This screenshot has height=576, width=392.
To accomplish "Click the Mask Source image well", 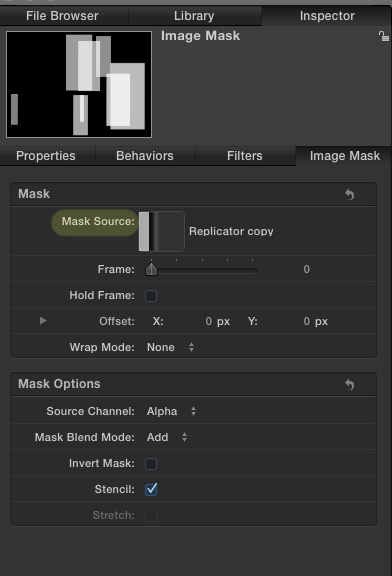I will (161, 231).
